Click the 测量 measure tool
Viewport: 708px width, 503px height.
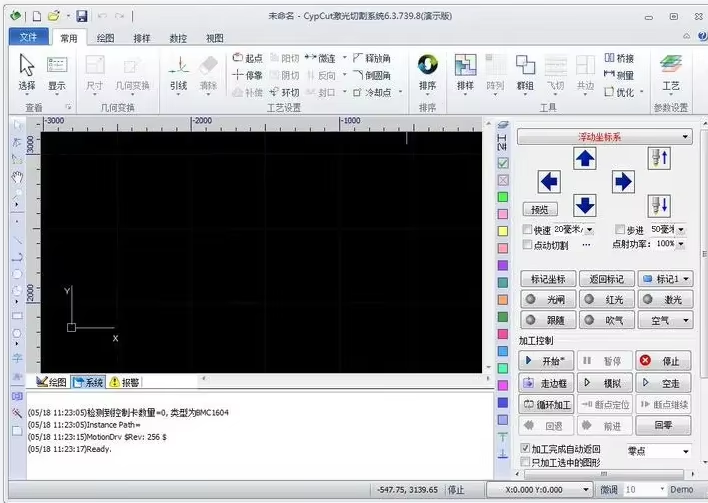pyautogui.click(x=619, y=75)
